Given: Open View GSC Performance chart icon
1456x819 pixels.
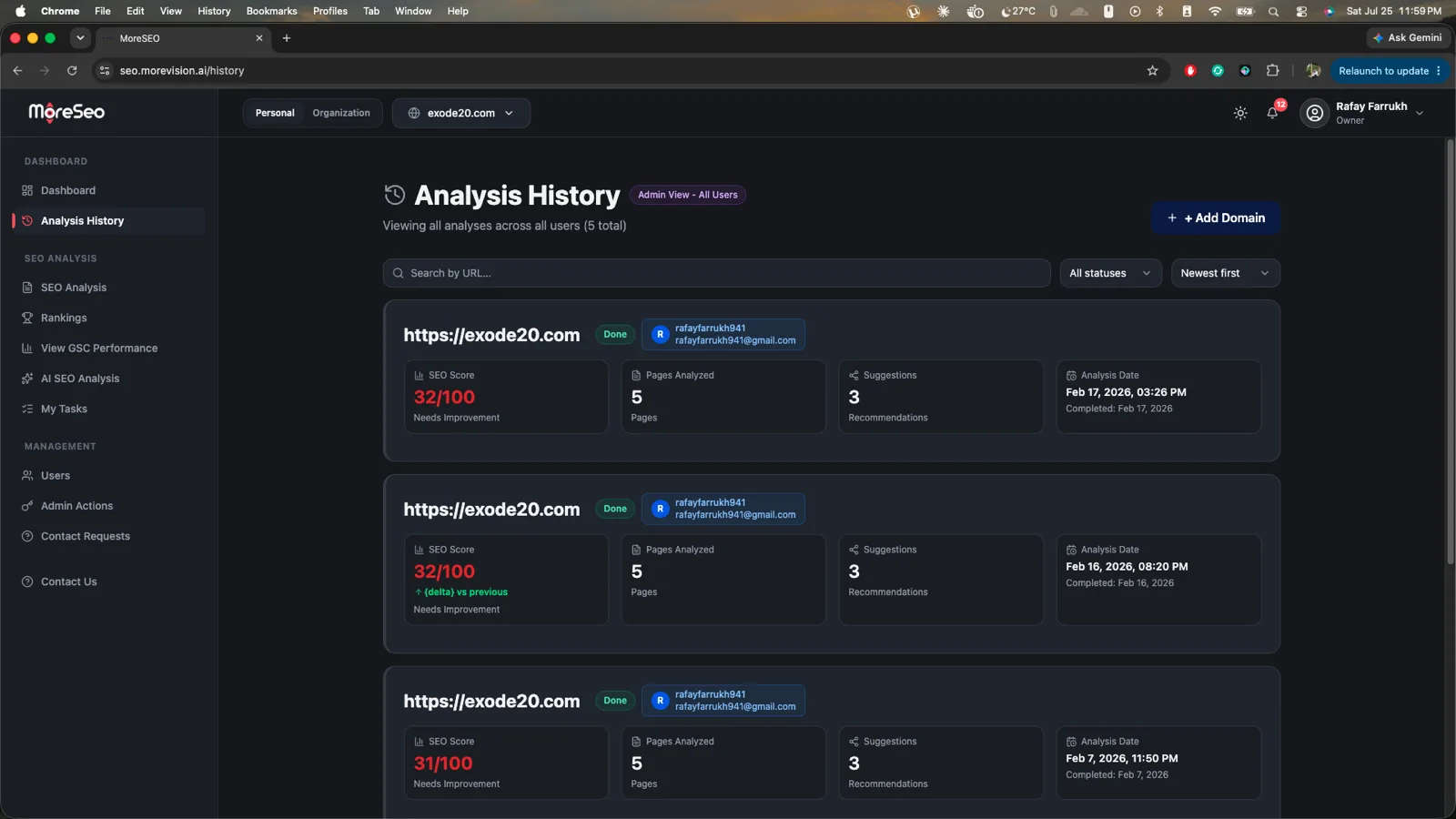Looking at the screenshot, I should [x=27, y=349].
